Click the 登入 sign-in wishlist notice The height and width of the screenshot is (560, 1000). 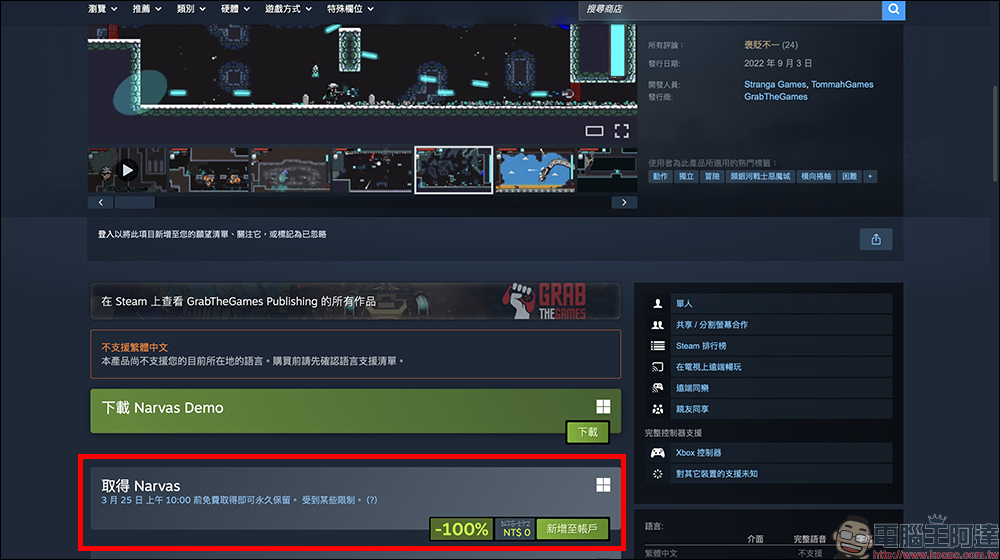point(212,234)
